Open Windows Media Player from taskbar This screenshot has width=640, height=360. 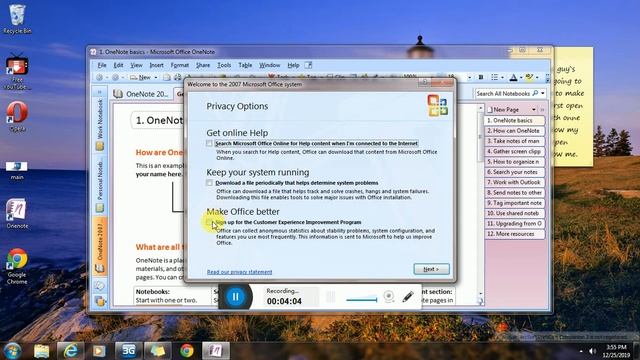click(x=99, y=351)
